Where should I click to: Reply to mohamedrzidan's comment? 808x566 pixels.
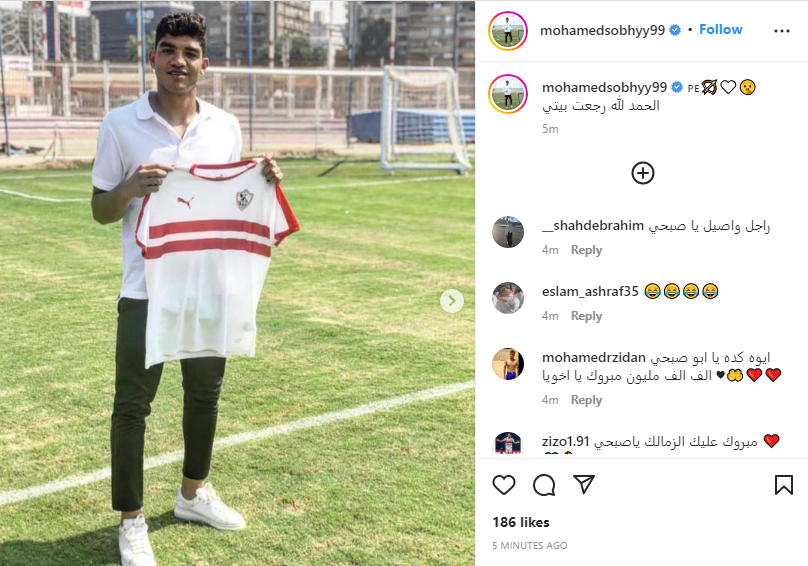(586, 400)
